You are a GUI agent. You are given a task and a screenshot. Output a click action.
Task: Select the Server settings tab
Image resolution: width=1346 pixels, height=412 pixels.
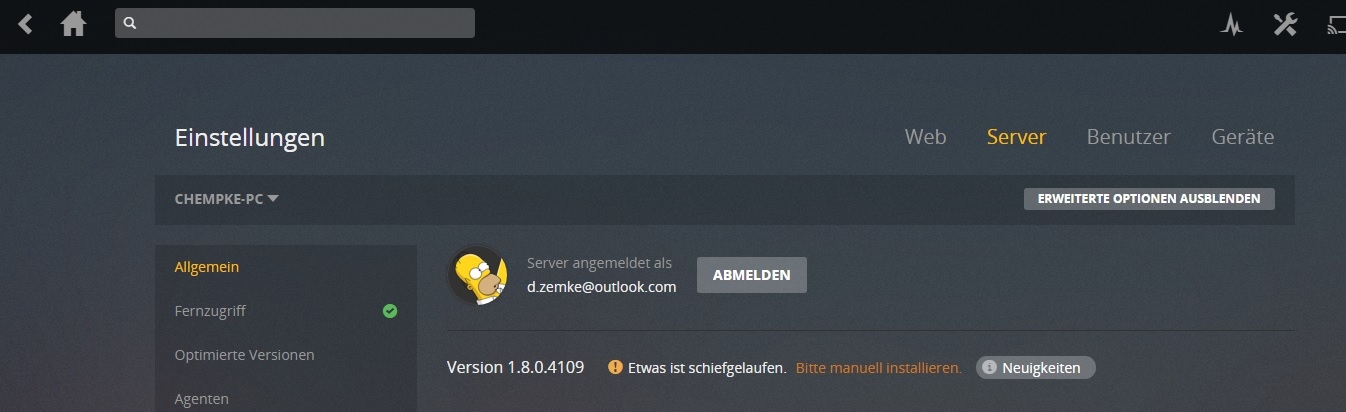coord(1016,137)
